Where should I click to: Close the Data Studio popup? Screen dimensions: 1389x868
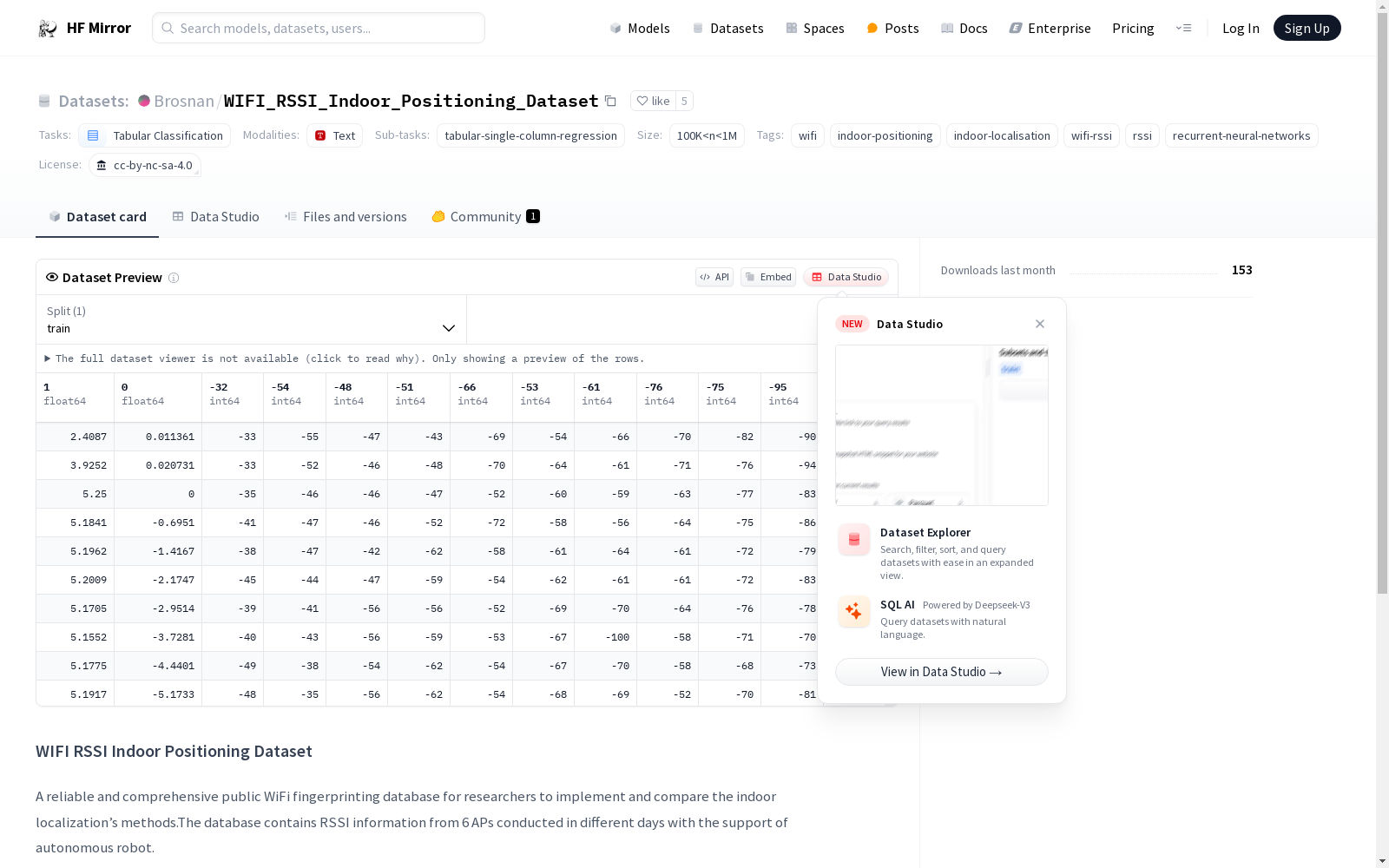point(1039,323)
